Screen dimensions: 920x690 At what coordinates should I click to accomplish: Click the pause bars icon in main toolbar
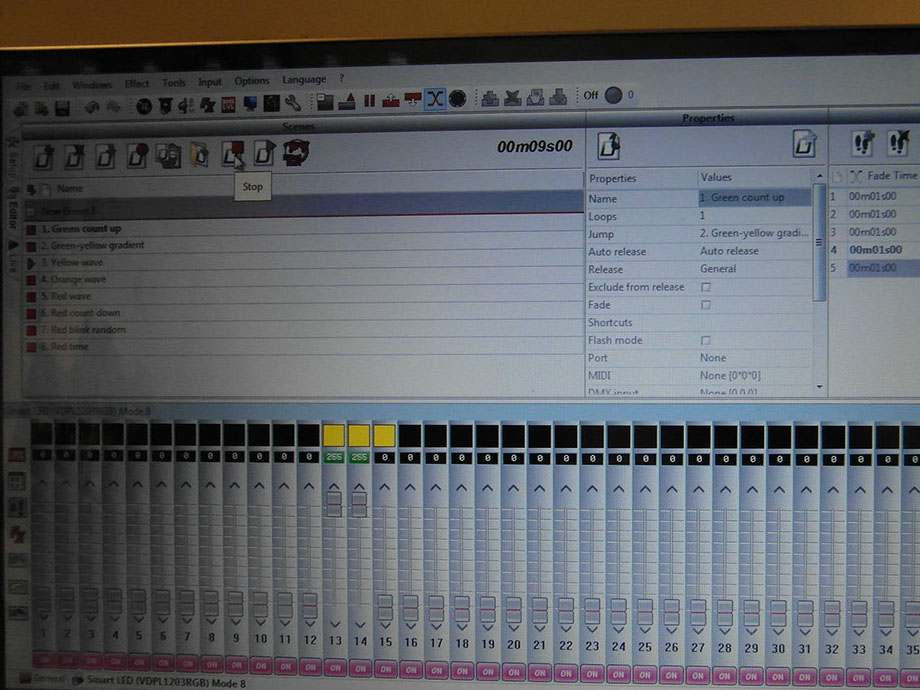tap(369, 100)
